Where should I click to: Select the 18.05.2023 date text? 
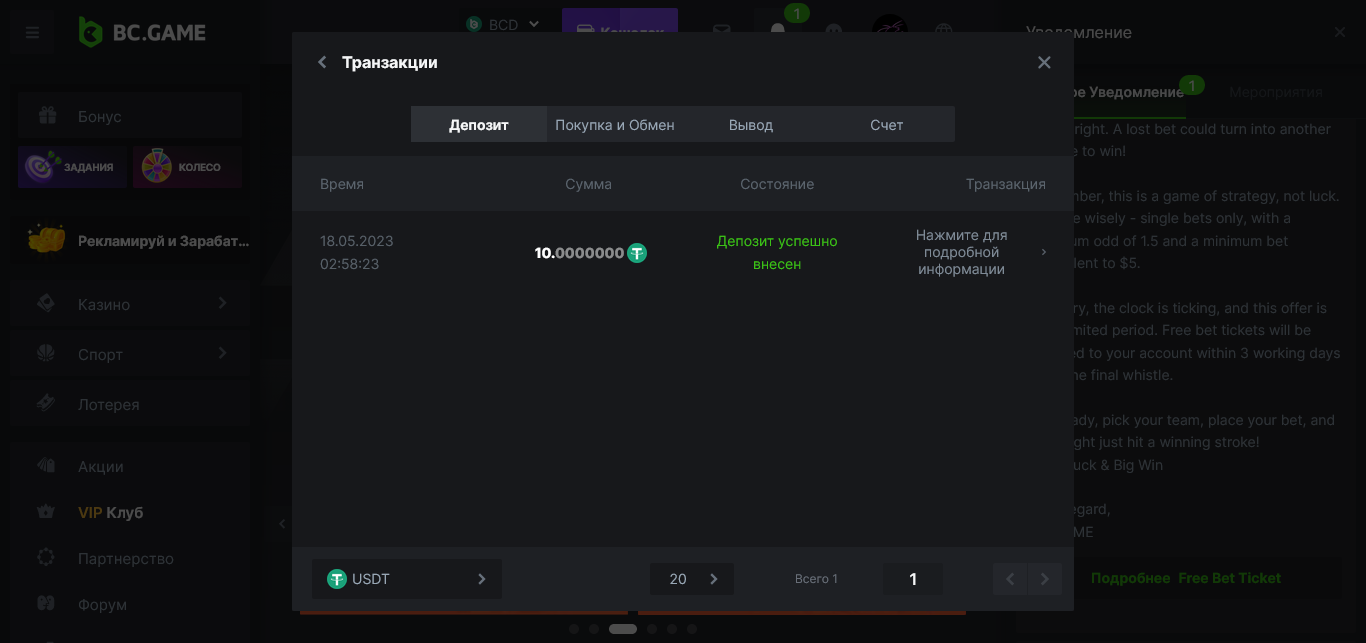click(357, 241)
